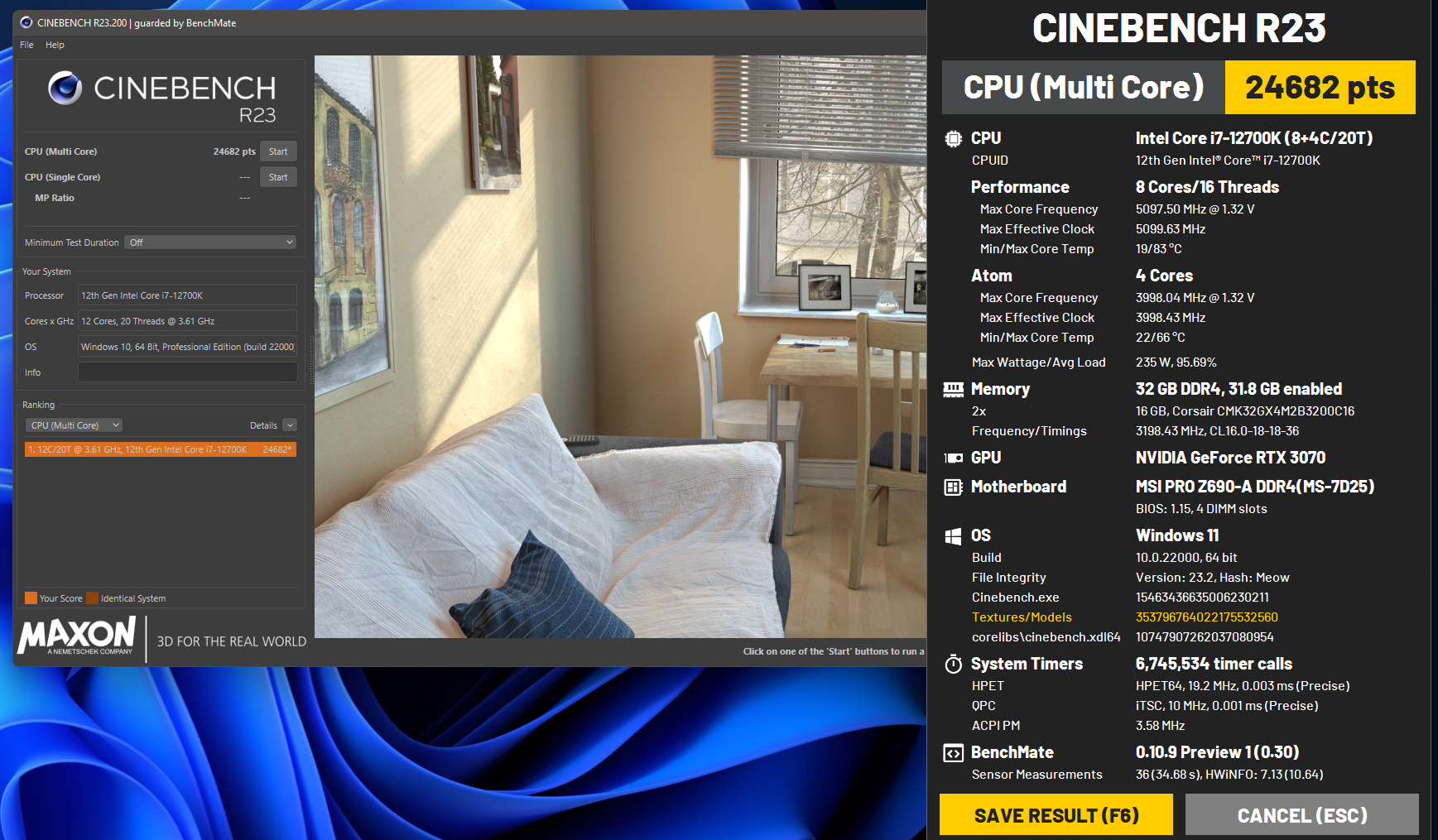Screen dimensions: 1438x840
Task: Click the Details label in Ranking
Action: [x=263, y=425]
